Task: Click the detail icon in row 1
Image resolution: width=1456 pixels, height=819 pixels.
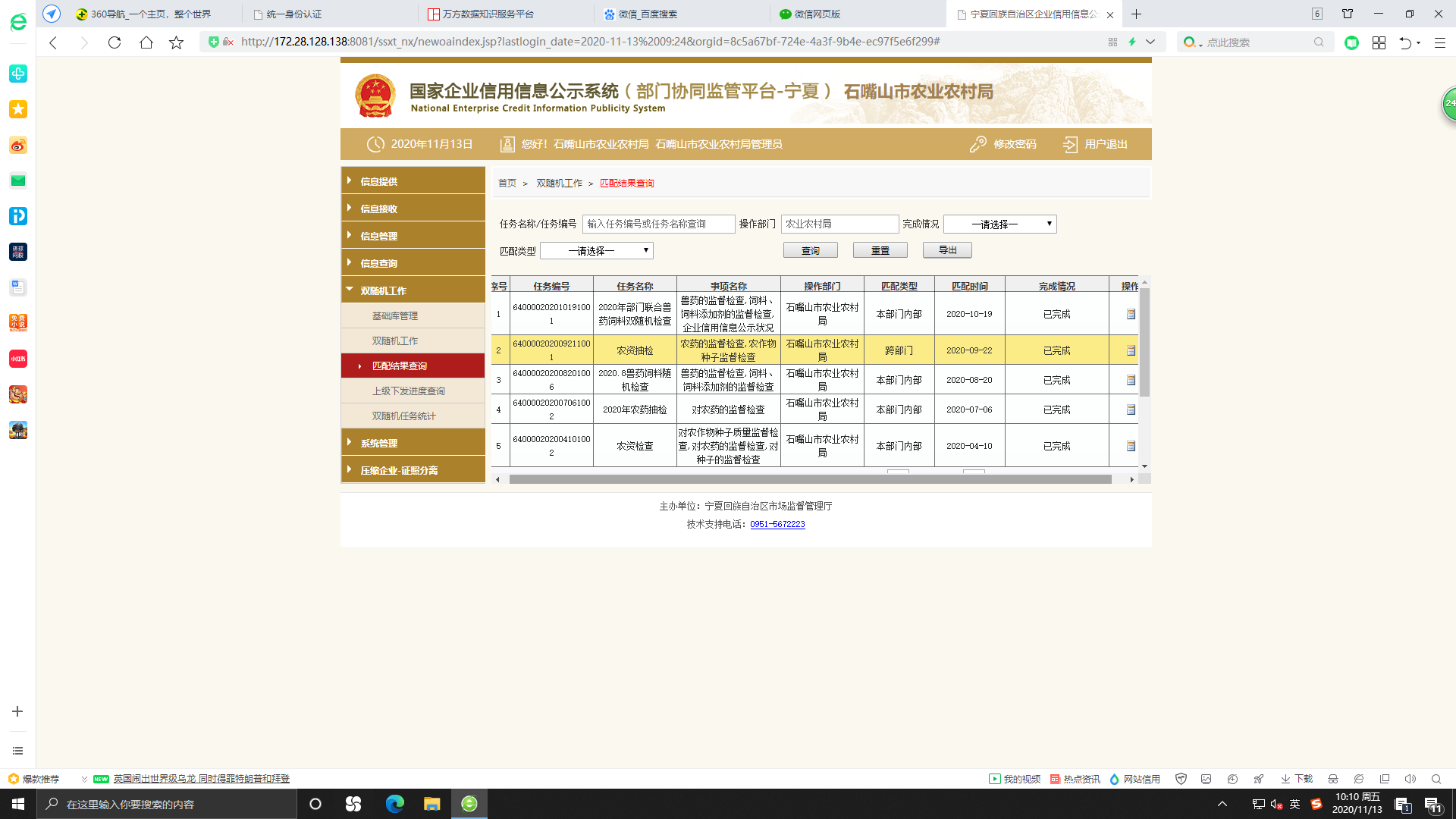Action: click(1131, 314)
